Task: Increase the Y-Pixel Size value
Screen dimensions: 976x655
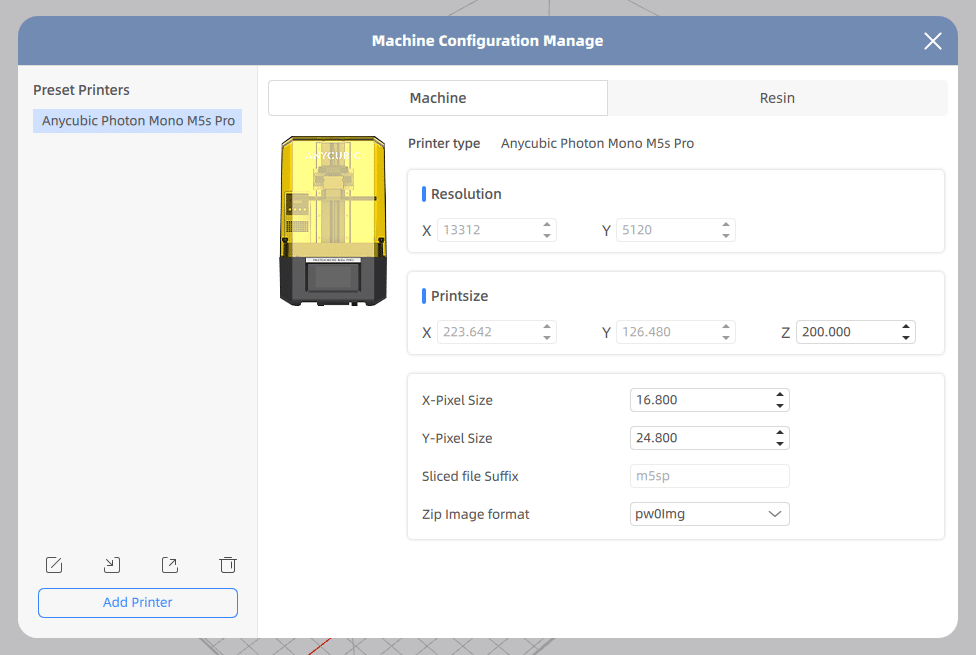Action: pos(780,433)
